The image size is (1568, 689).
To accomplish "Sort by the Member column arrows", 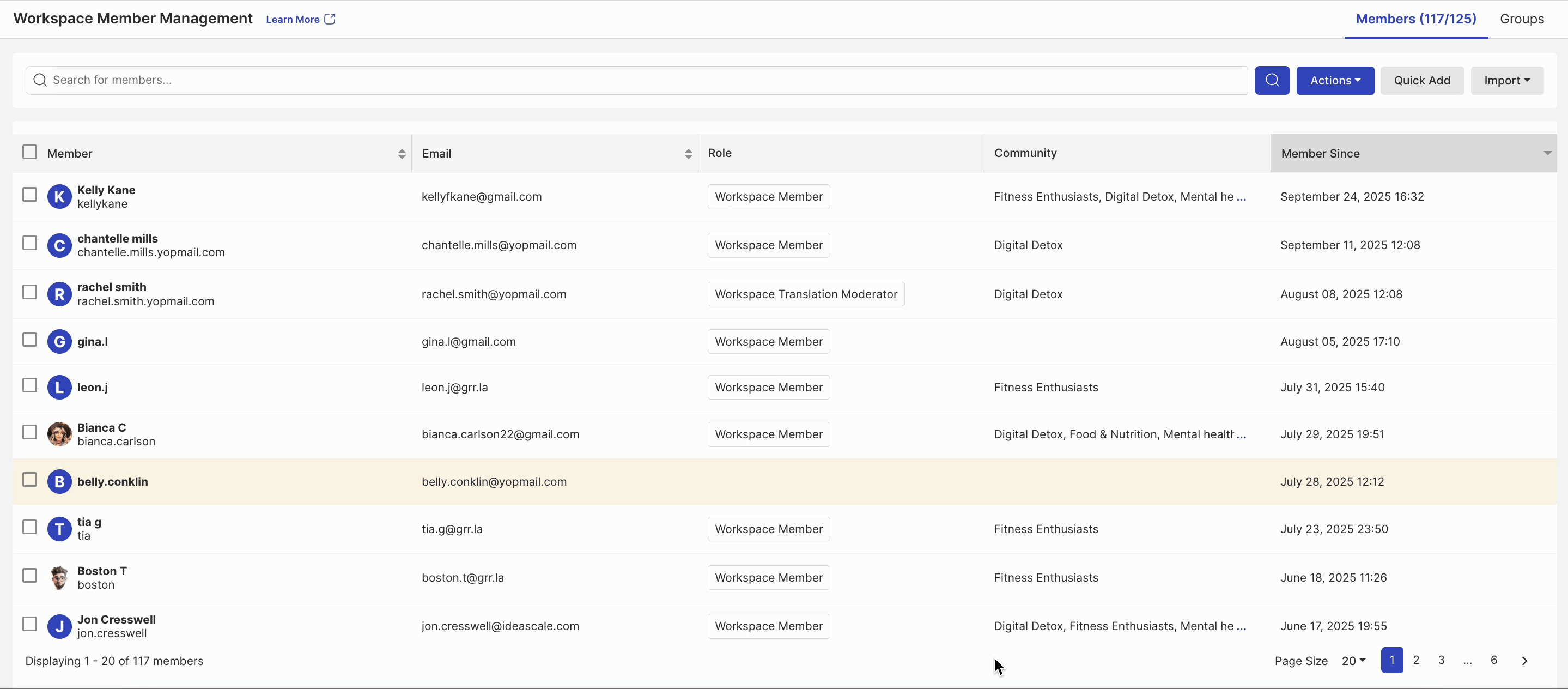I will 402,154.
